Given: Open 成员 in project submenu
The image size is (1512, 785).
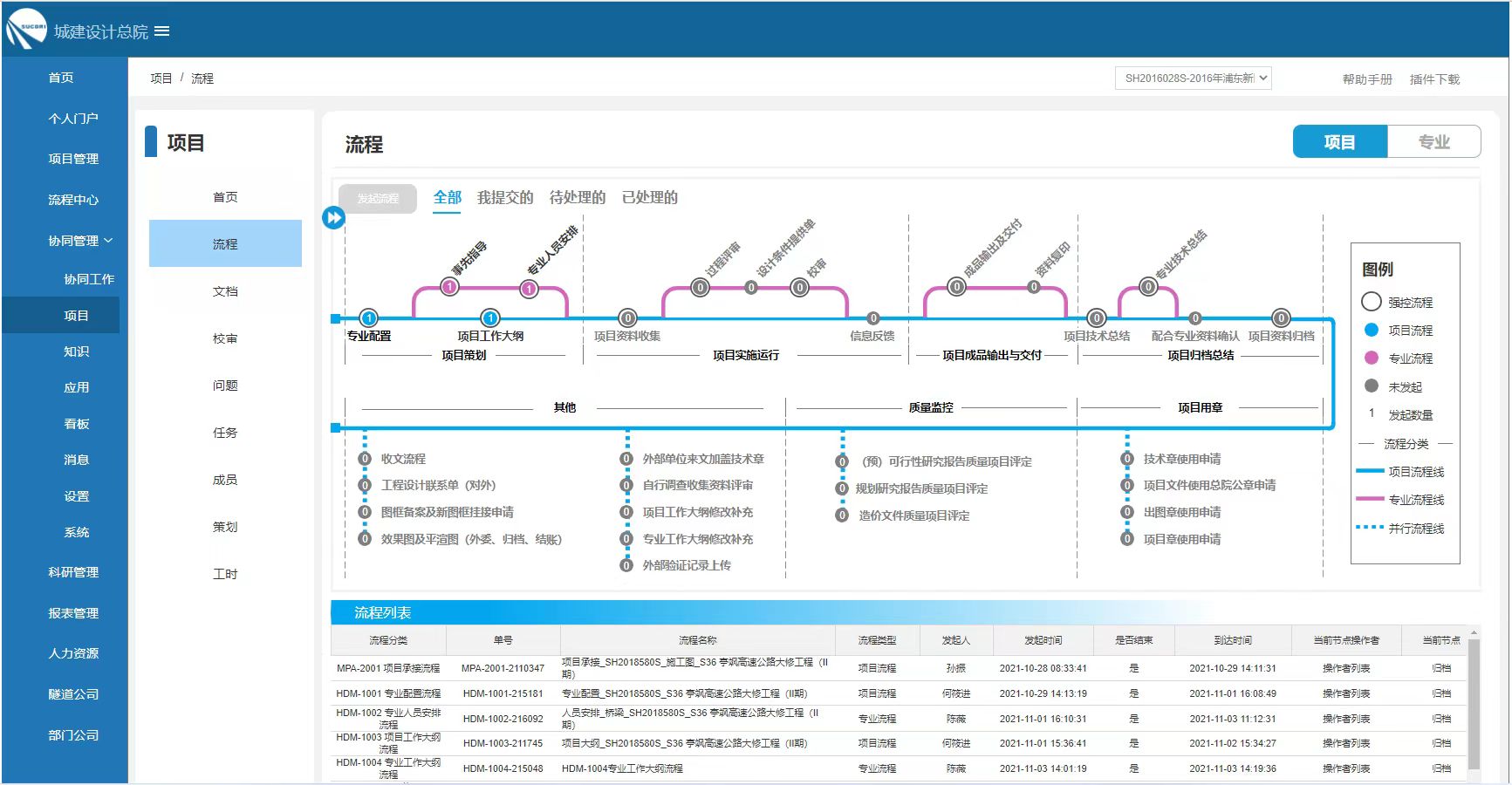Looking at the screenshot, I should pos(225,480).
